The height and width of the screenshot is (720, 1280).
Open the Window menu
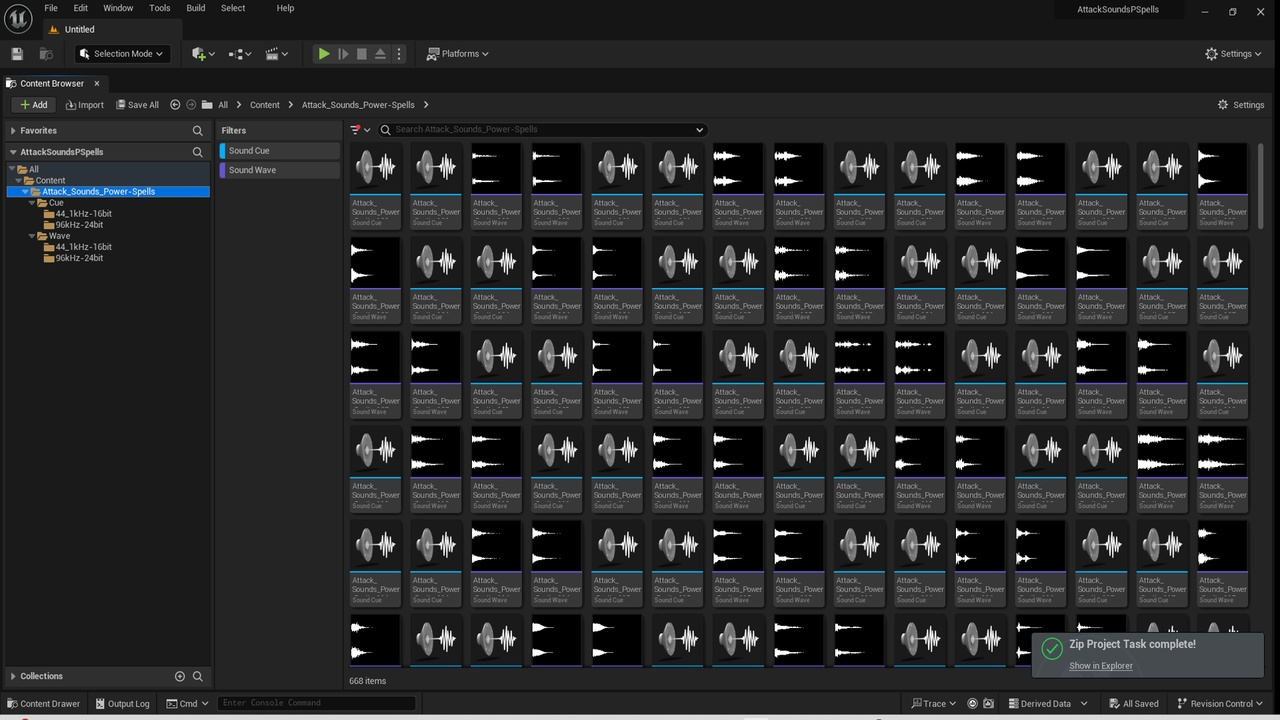118,8
